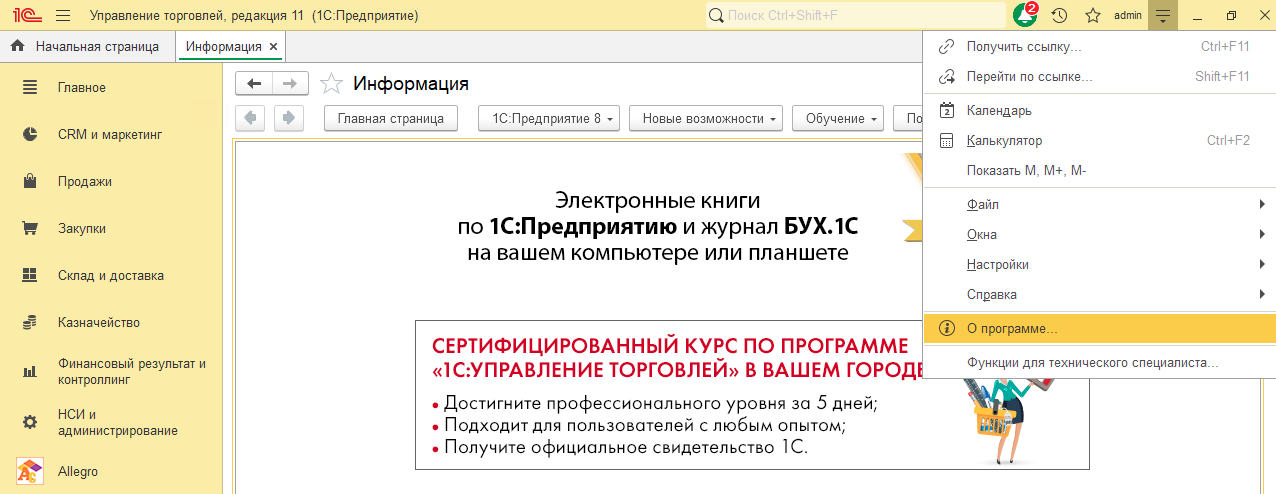This screenshot has width=1276, height=494.
Task: Open Продажи section
Action: click(111, 181)
